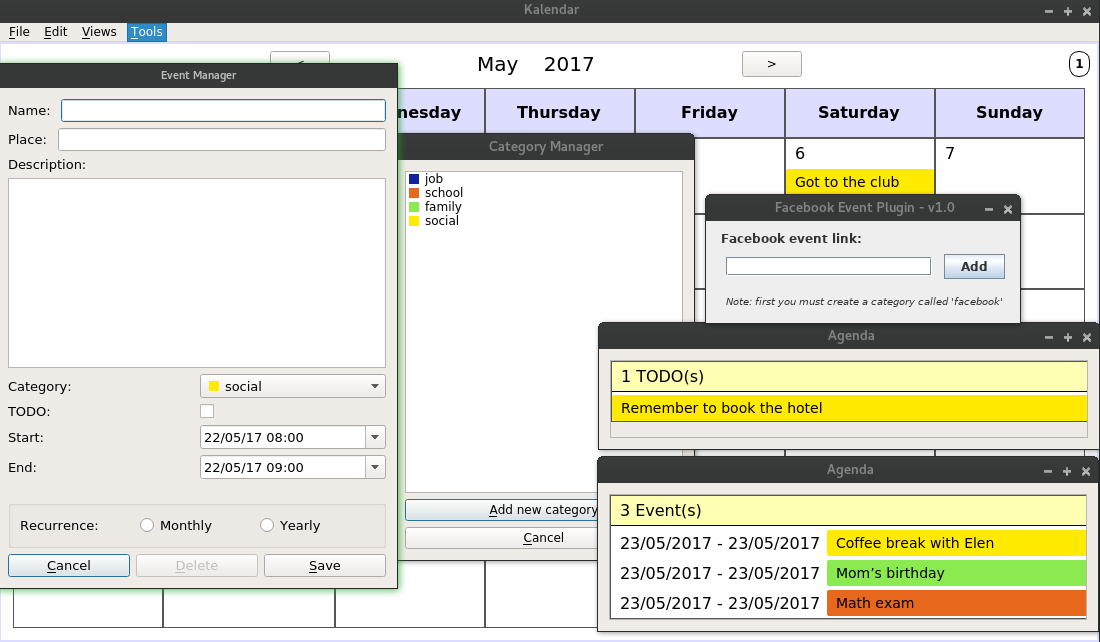
Task: Pin the Agenda window showing 3 events
Action: tap(1067, 470)
